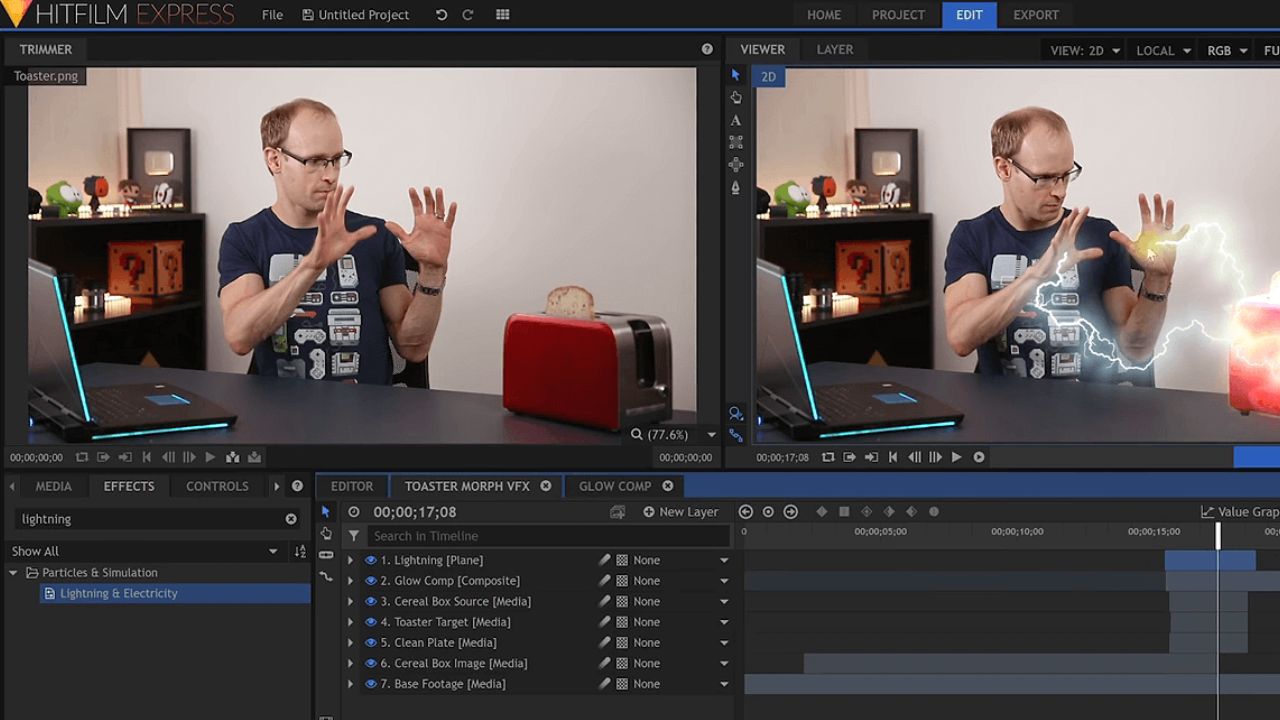Screen dimensions: 1280x720
Task: Open the File menu
Action: pyautogui.click(x=272, y=15)
